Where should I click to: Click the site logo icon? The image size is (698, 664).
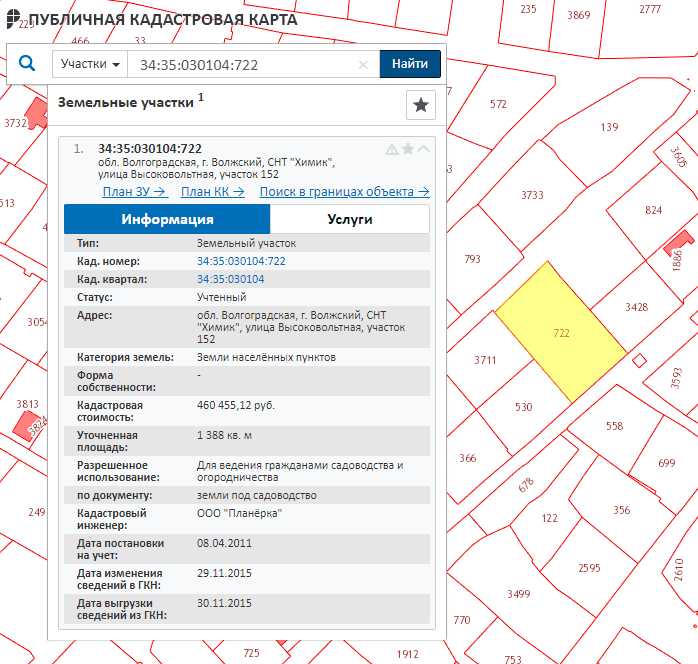pos(14,19)
